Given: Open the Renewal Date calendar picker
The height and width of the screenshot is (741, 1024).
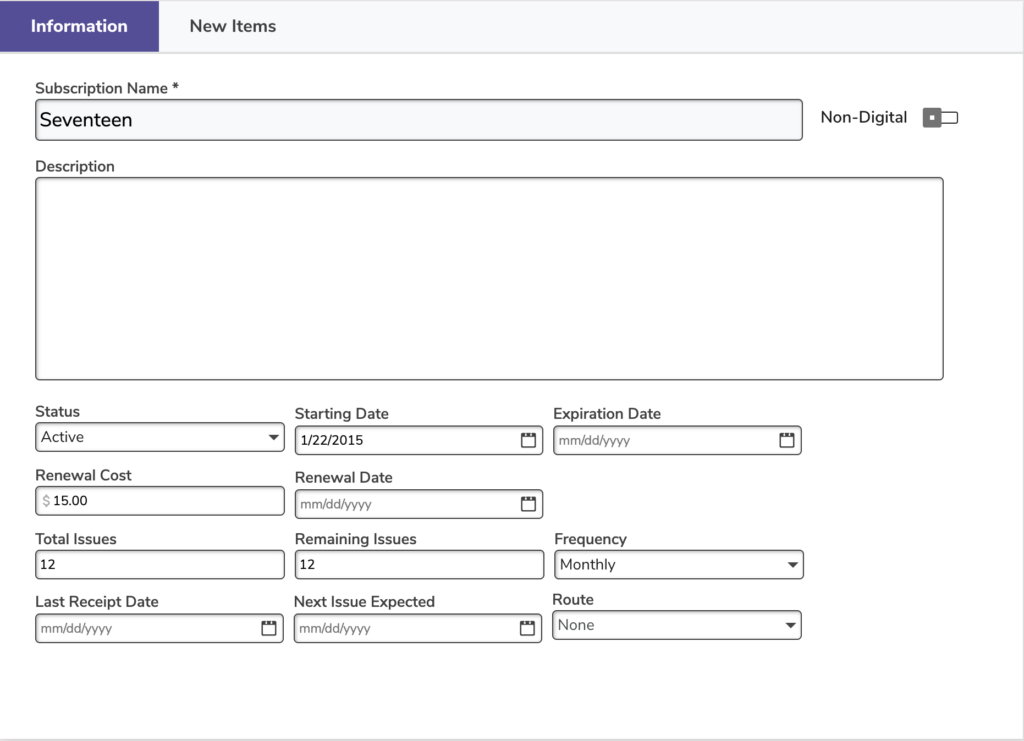Looking at the screenshot, I should tap(528, 504).
